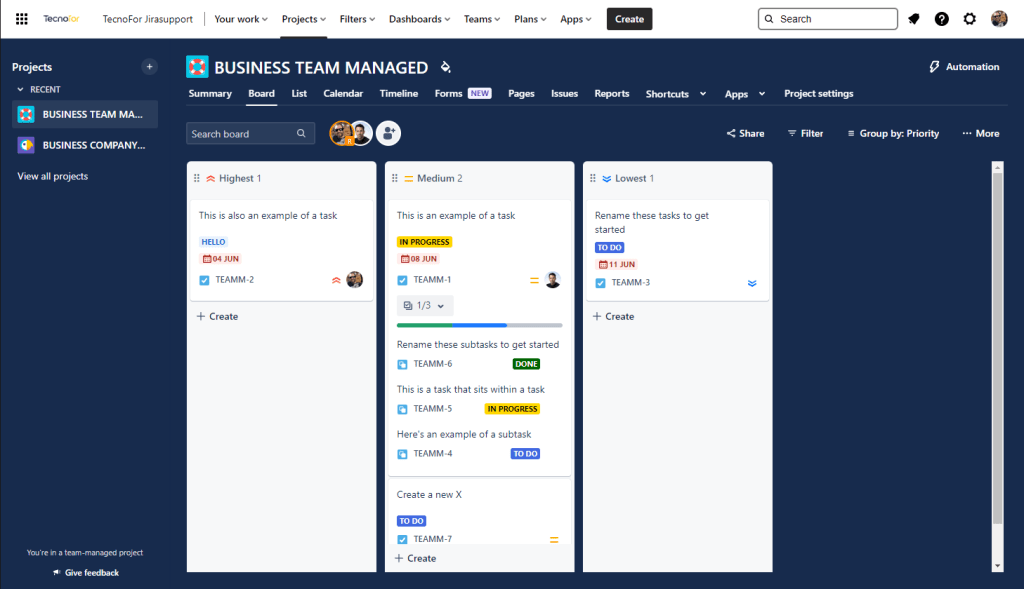This screenshot has height=589, width=1024.
Task: Click the TEAMM-3 task type checkbox icon
Action: (x=600, y=283)
